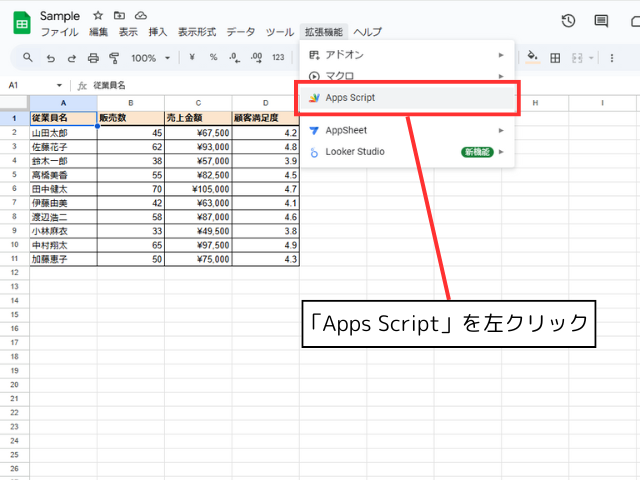Open the borders tool
The image size is (640, 480).
click(555, 58)
